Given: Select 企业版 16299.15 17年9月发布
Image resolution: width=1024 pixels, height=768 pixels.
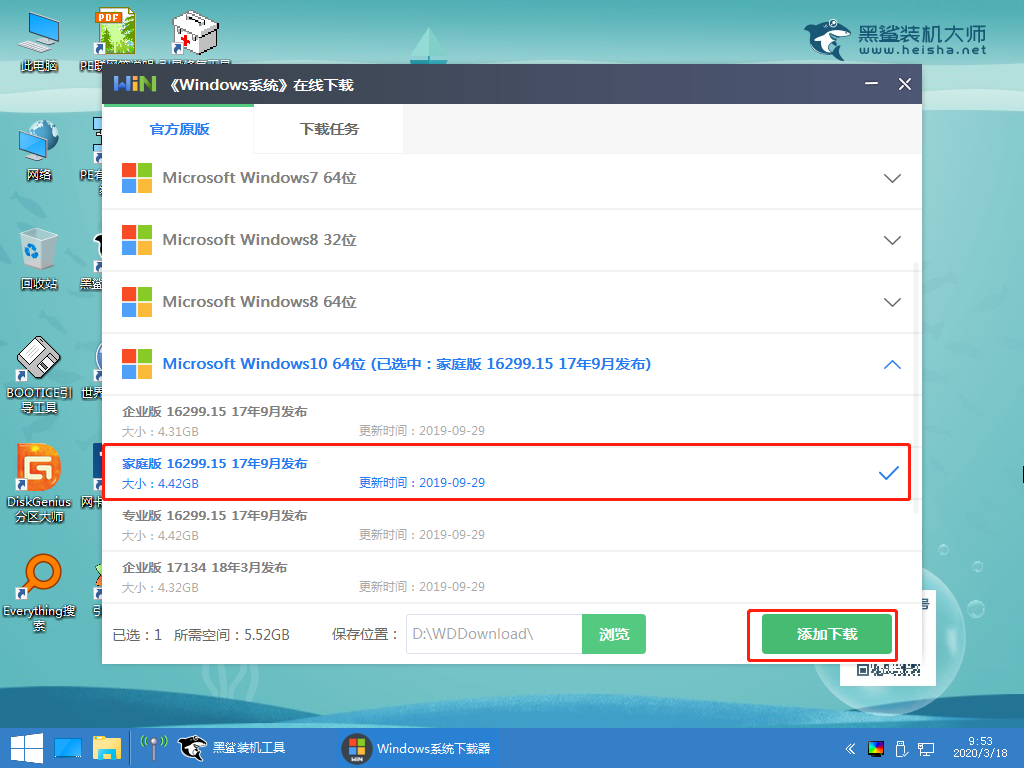Looking at the screenshot, I should tap(507, 421).
